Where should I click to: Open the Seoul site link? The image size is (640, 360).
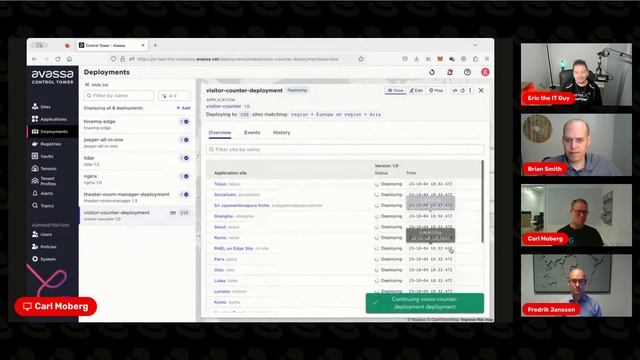[220, 227]
